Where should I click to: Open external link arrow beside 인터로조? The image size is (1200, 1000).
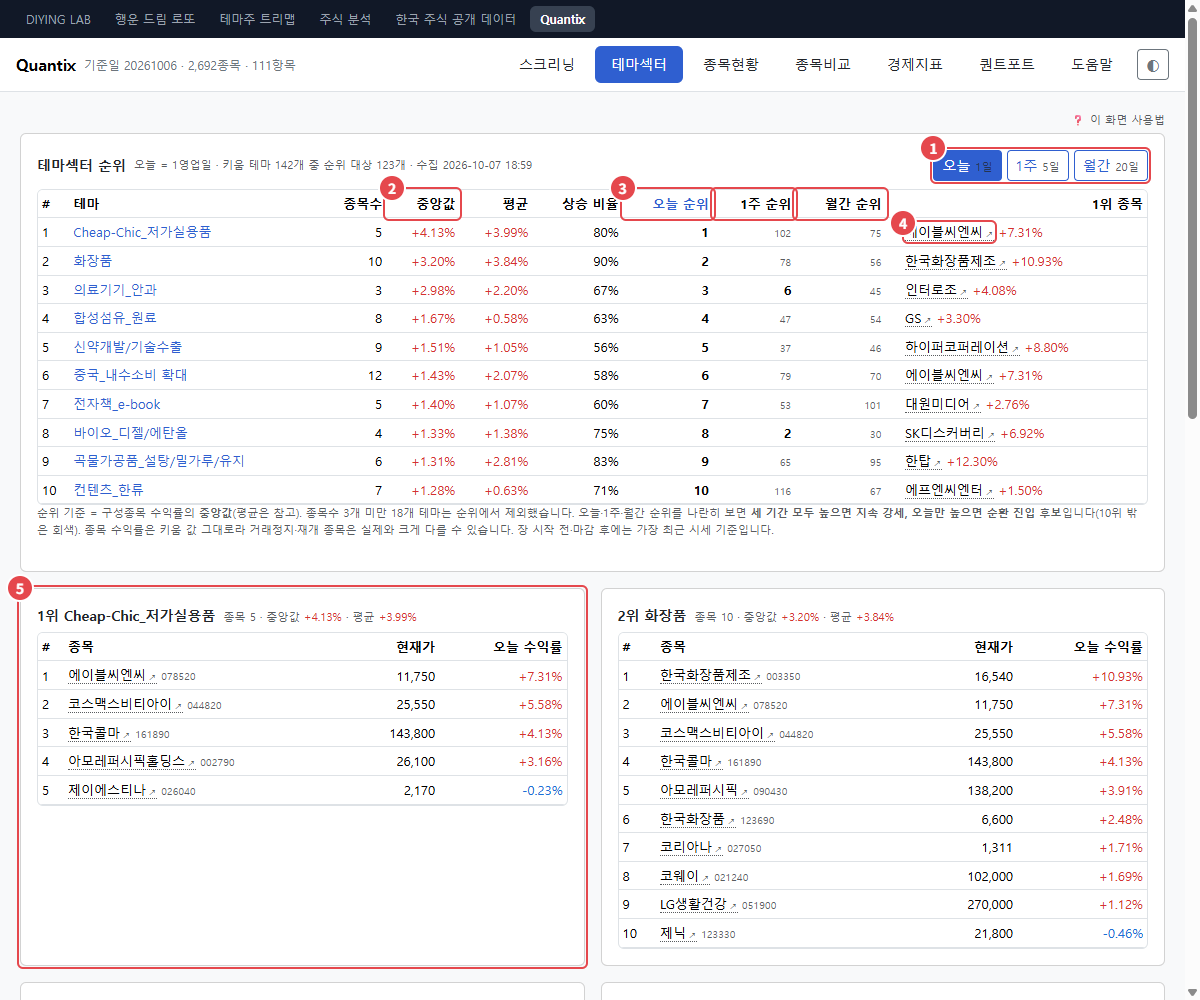point(965,292)
